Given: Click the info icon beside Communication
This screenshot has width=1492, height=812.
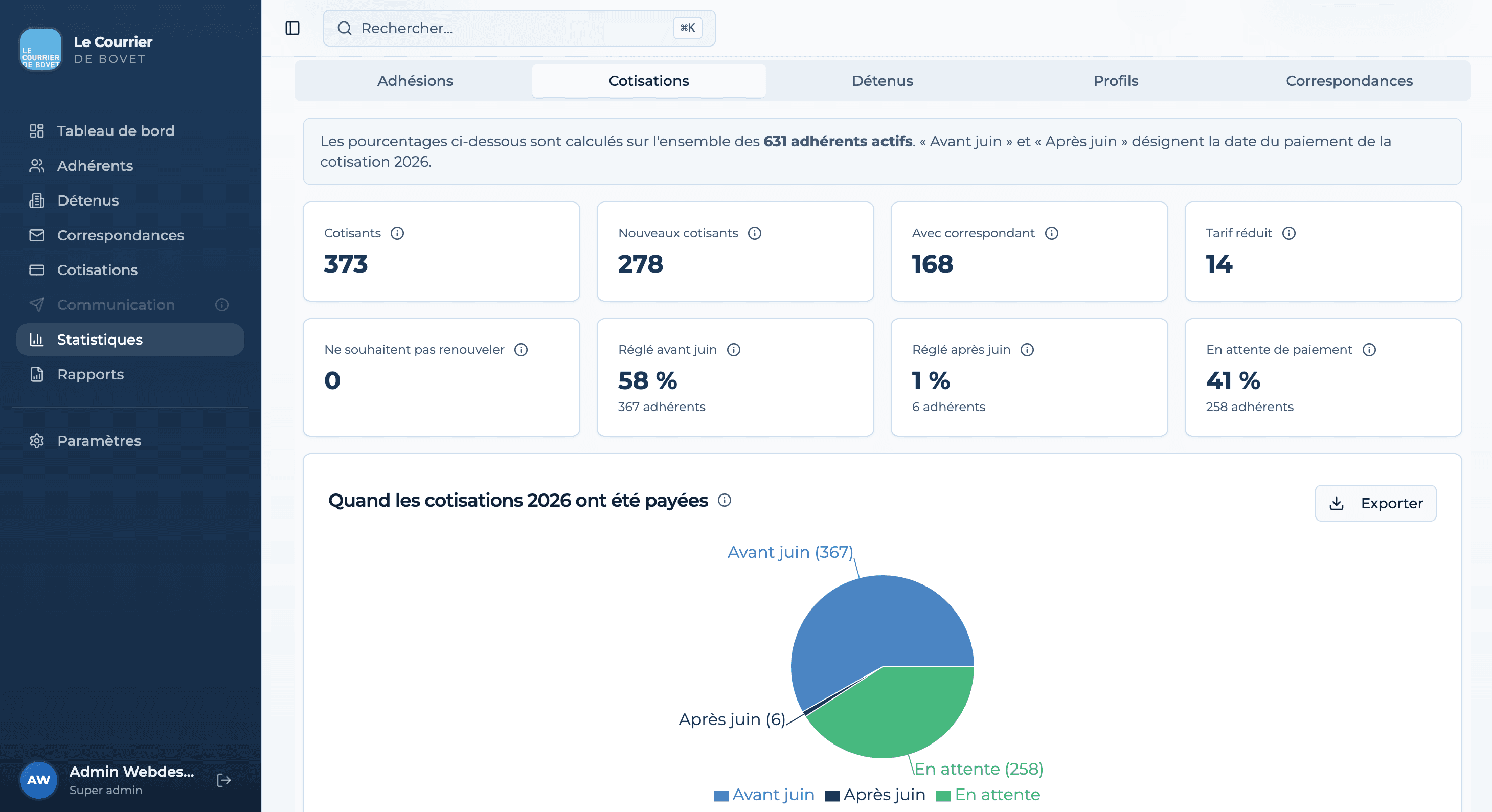Looking at the screenshot, I should pos(222,305).
